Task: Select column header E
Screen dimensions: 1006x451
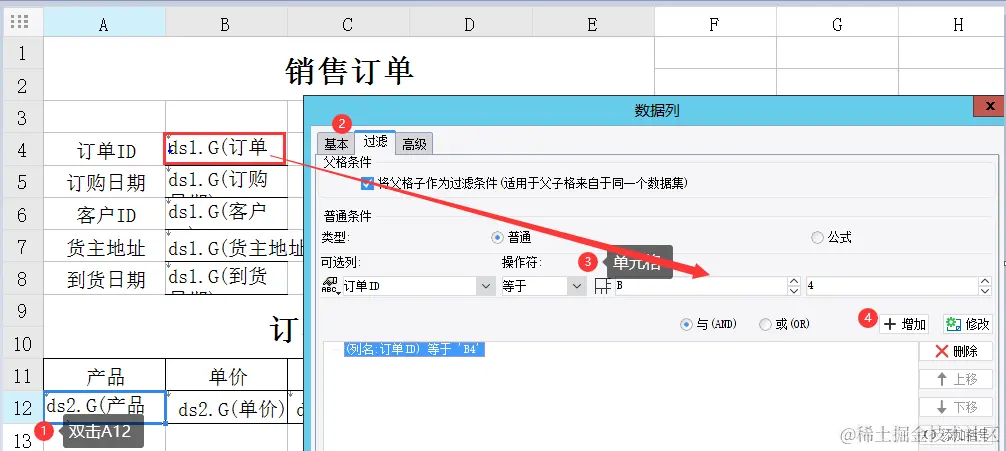Action: (593, 24)
